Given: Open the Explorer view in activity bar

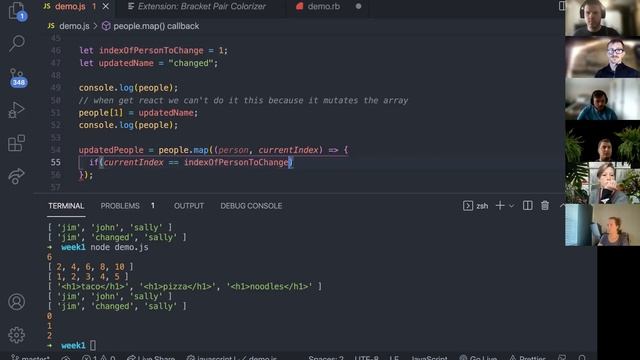Looking at the screenshot, I should (17, 11).
